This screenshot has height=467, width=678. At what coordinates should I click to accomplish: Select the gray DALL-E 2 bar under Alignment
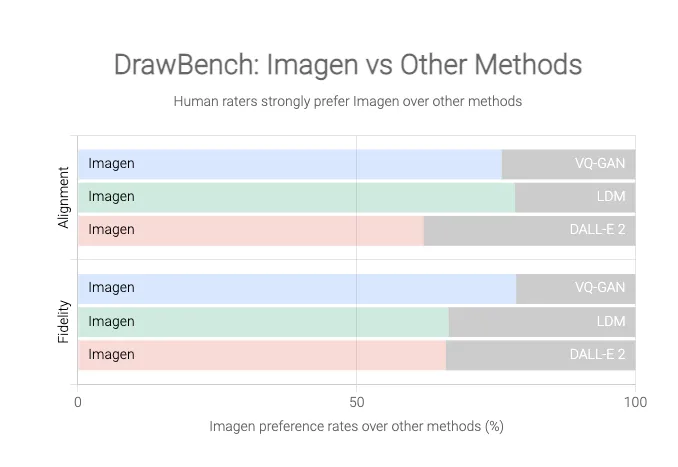point(529,230)
